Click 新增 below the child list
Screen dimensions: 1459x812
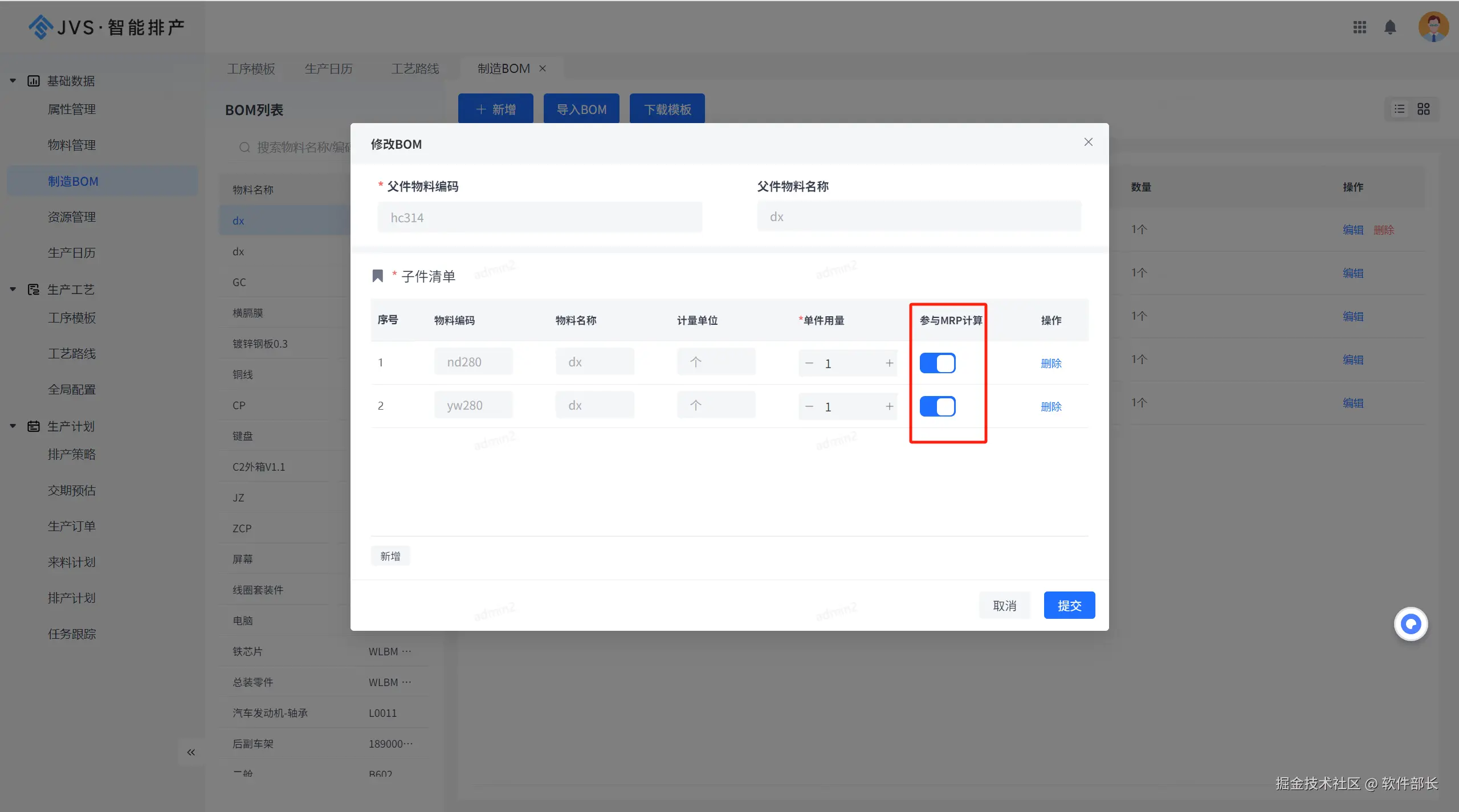point(390,556)
